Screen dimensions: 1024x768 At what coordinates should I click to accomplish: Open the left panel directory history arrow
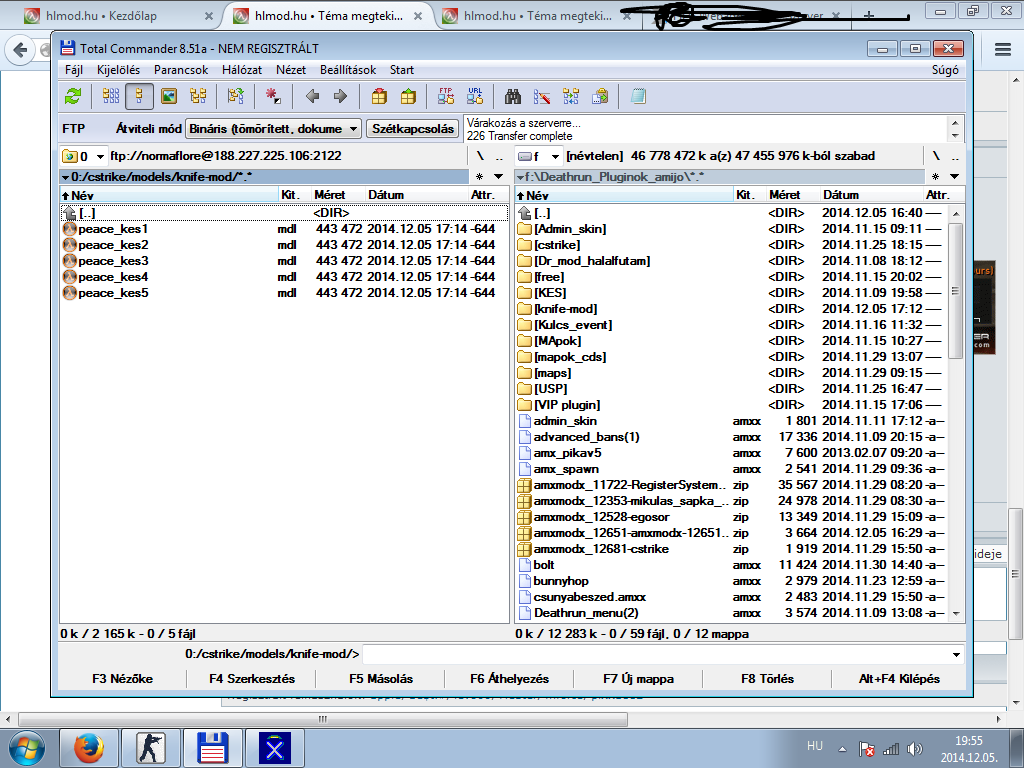coord(499,177)
